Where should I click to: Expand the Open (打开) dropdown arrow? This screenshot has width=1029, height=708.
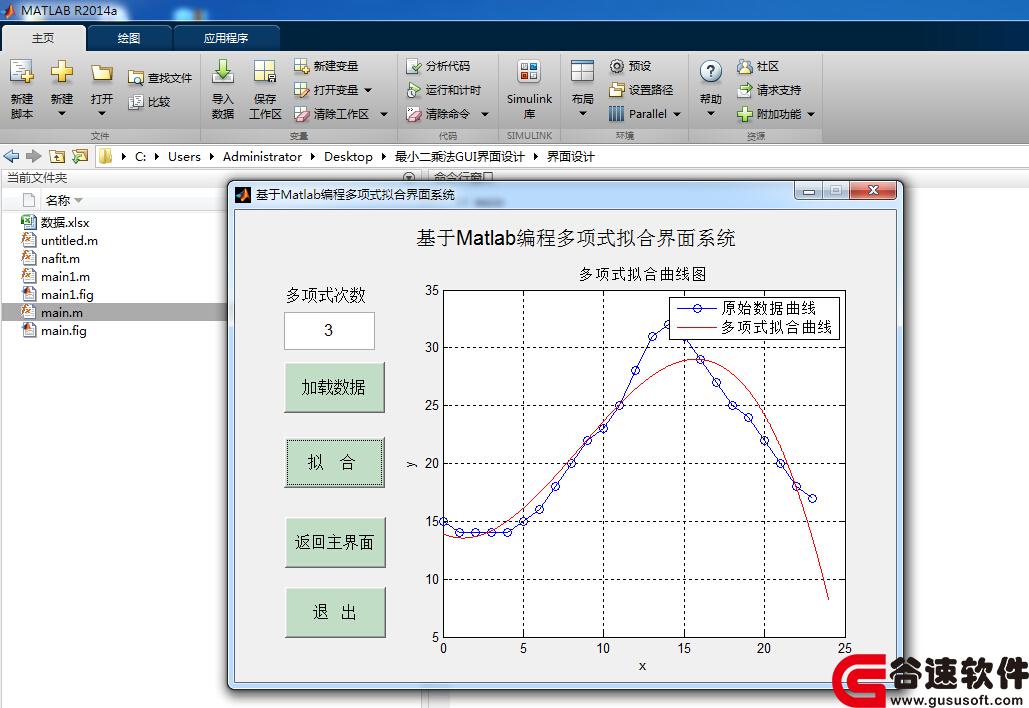click(102, 114)
